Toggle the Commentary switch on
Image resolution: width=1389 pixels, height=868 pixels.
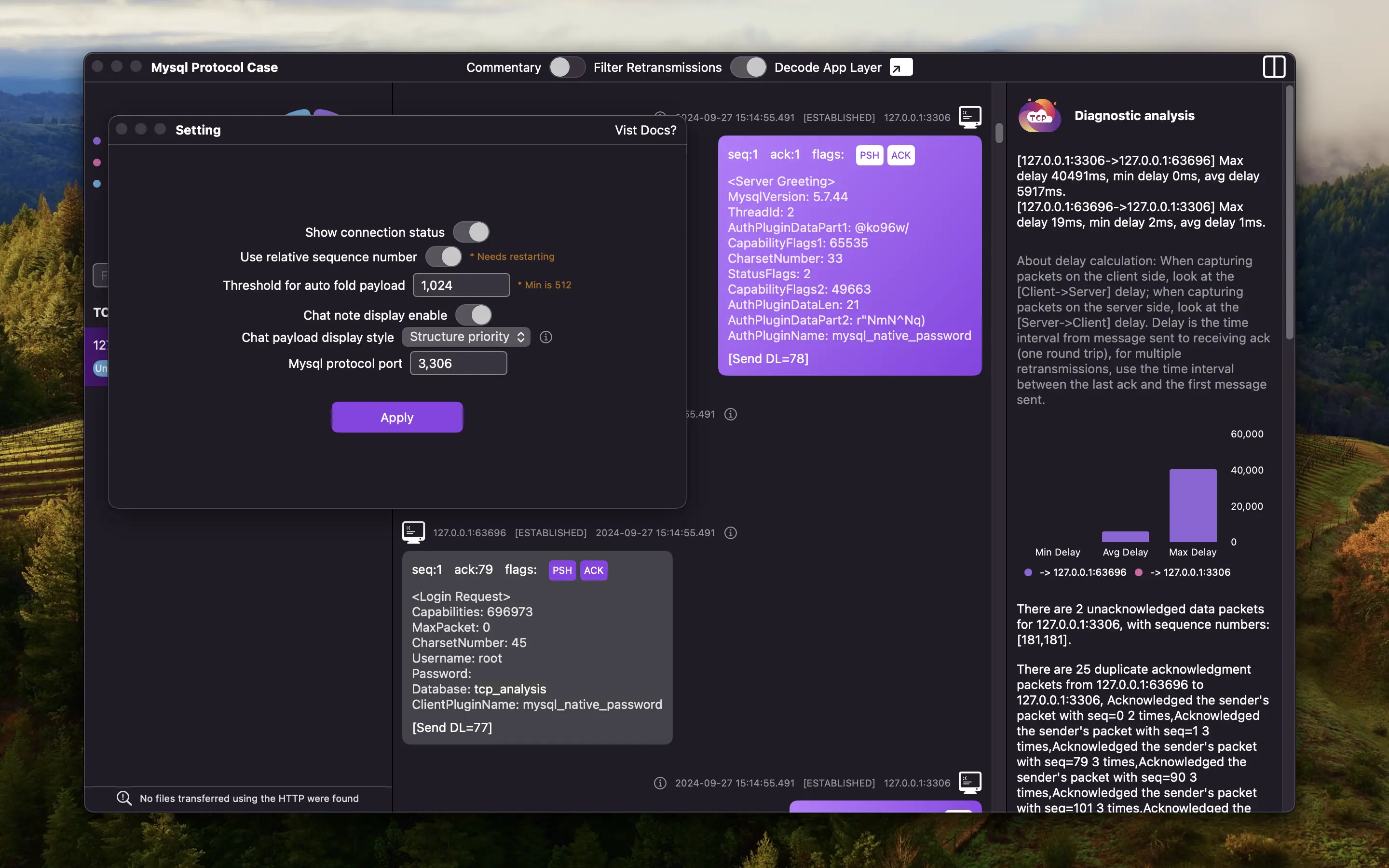click(563, 66)
